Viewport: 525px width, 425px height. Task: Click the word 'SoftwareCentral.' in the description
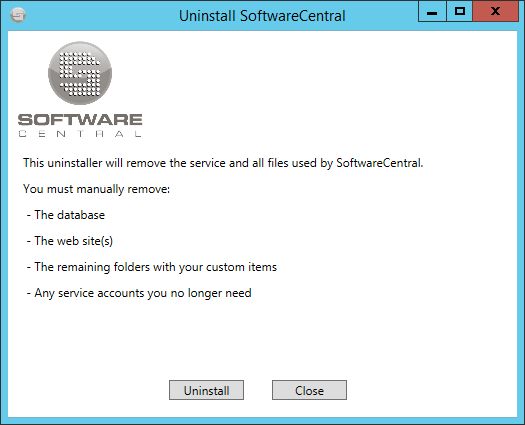click(x=380, y=163)
